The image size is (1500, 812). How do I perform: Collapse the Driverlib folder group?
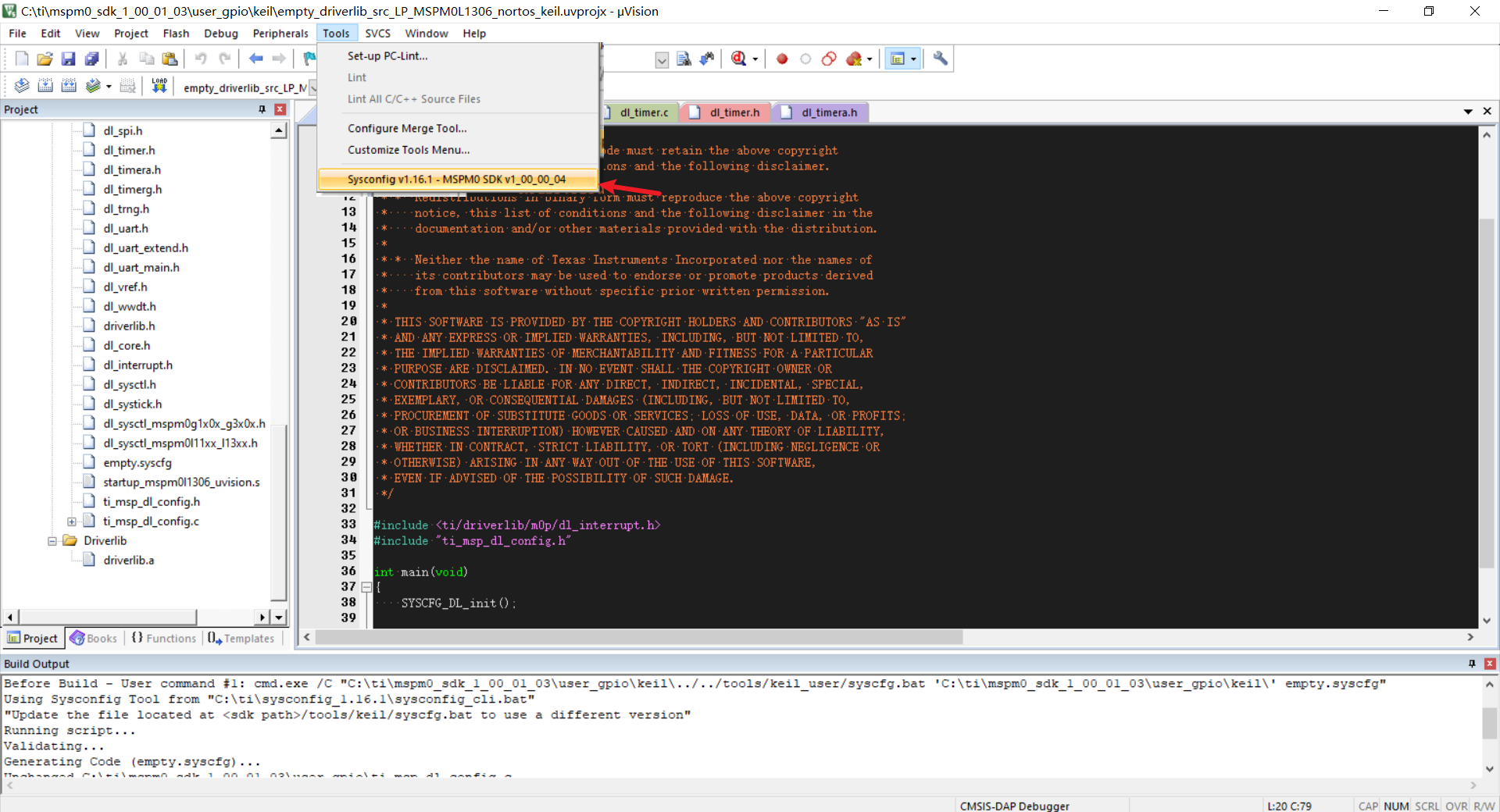coord(52,541)
